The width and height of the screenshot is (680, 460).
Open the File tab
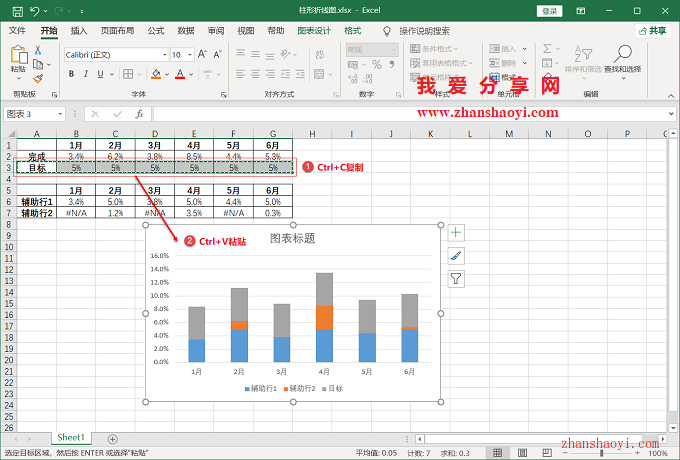coord(17,31)
